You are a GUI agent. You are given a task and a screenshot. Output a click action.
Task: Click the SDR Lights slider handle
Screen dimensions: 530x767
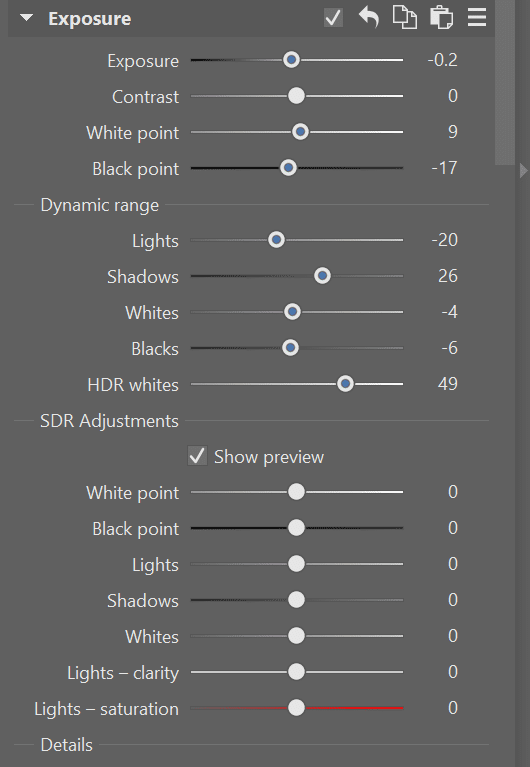(296, 564)
